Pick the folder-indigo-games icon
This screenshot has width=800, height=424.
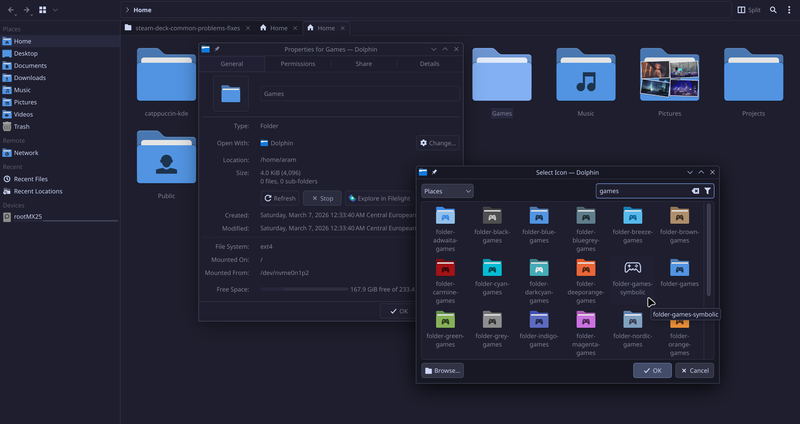pos(539,320)
